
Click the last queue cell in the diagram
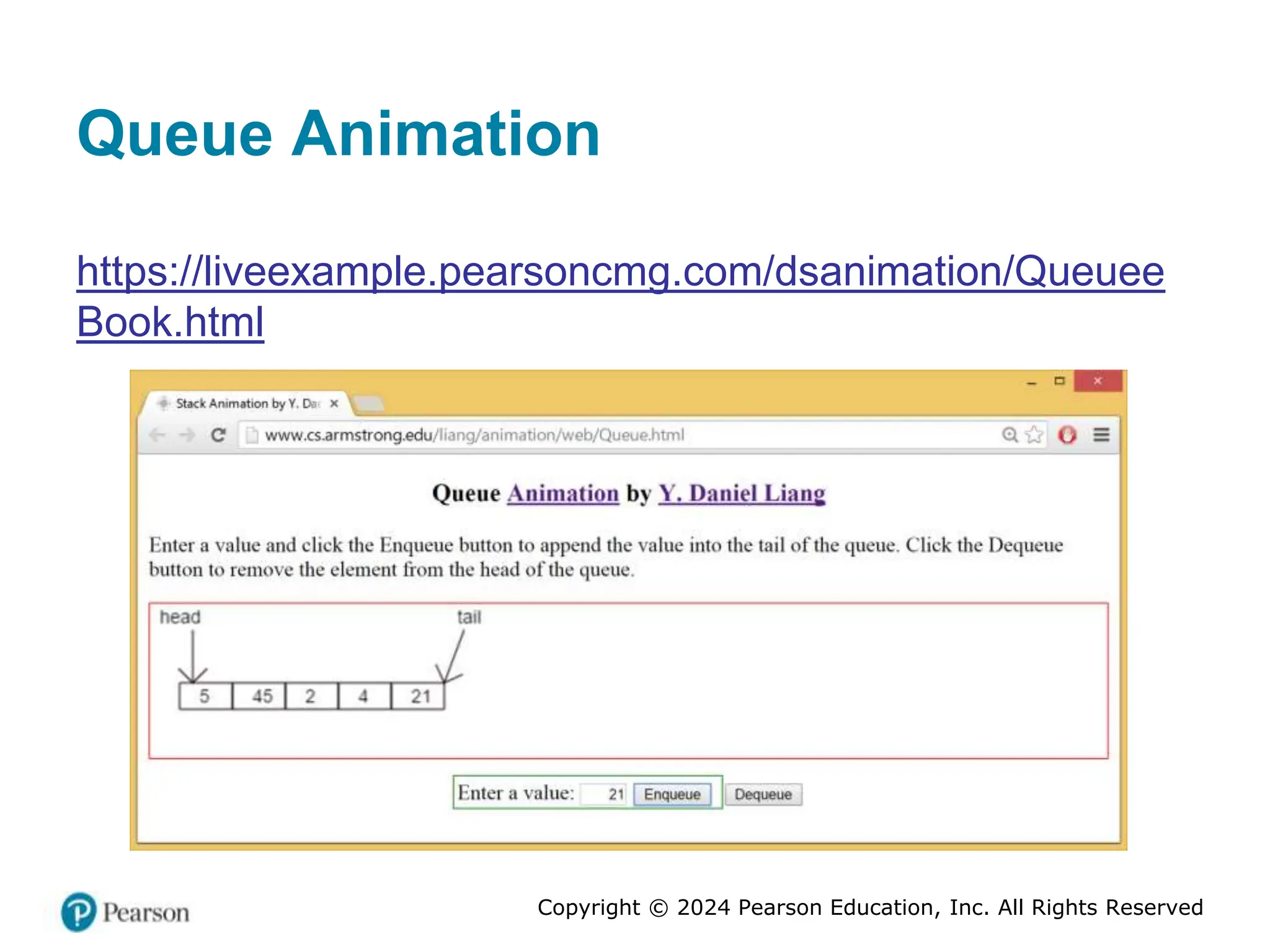[x=418, y=696]
